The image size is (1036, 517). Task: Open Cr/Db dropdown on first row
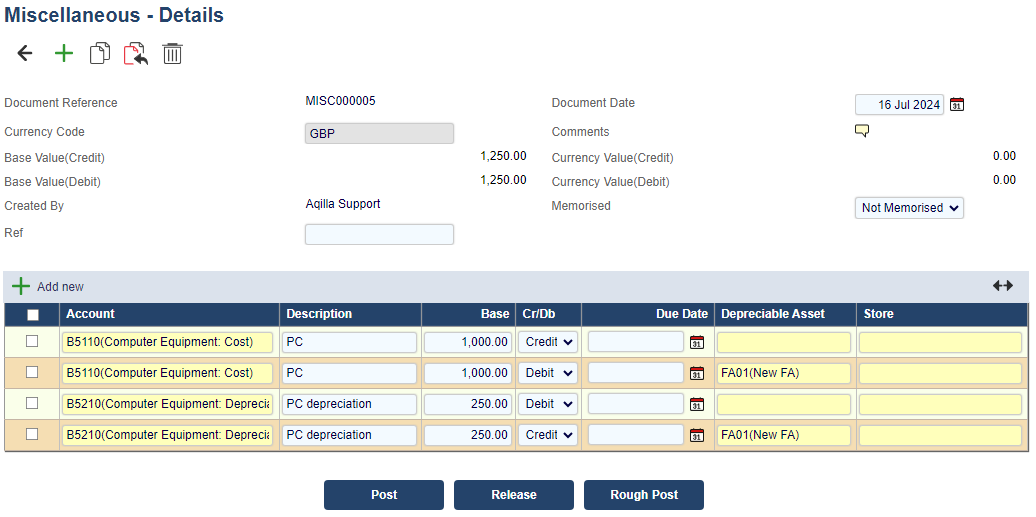(548, 342)
